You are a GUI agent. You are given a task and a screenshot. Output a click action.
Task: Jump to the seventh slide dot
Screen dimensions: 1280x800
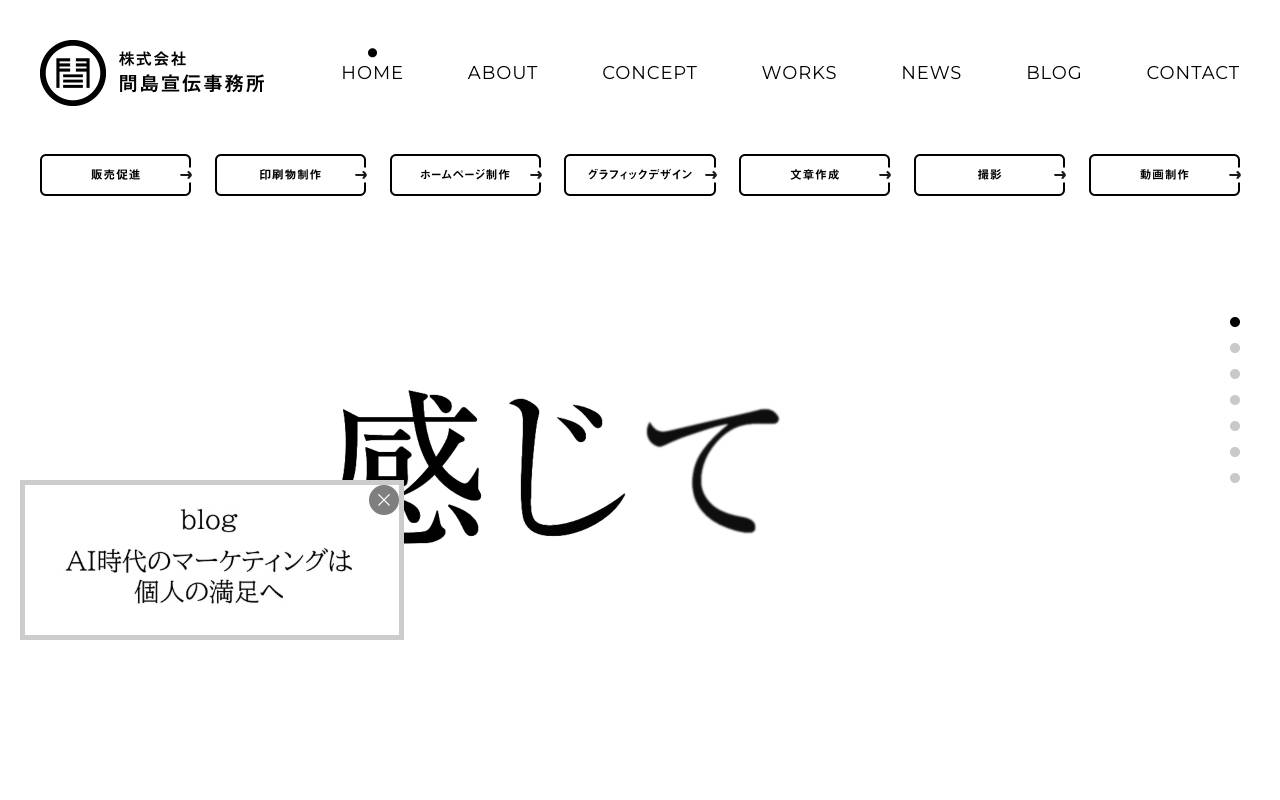[x=1235, y=478]
